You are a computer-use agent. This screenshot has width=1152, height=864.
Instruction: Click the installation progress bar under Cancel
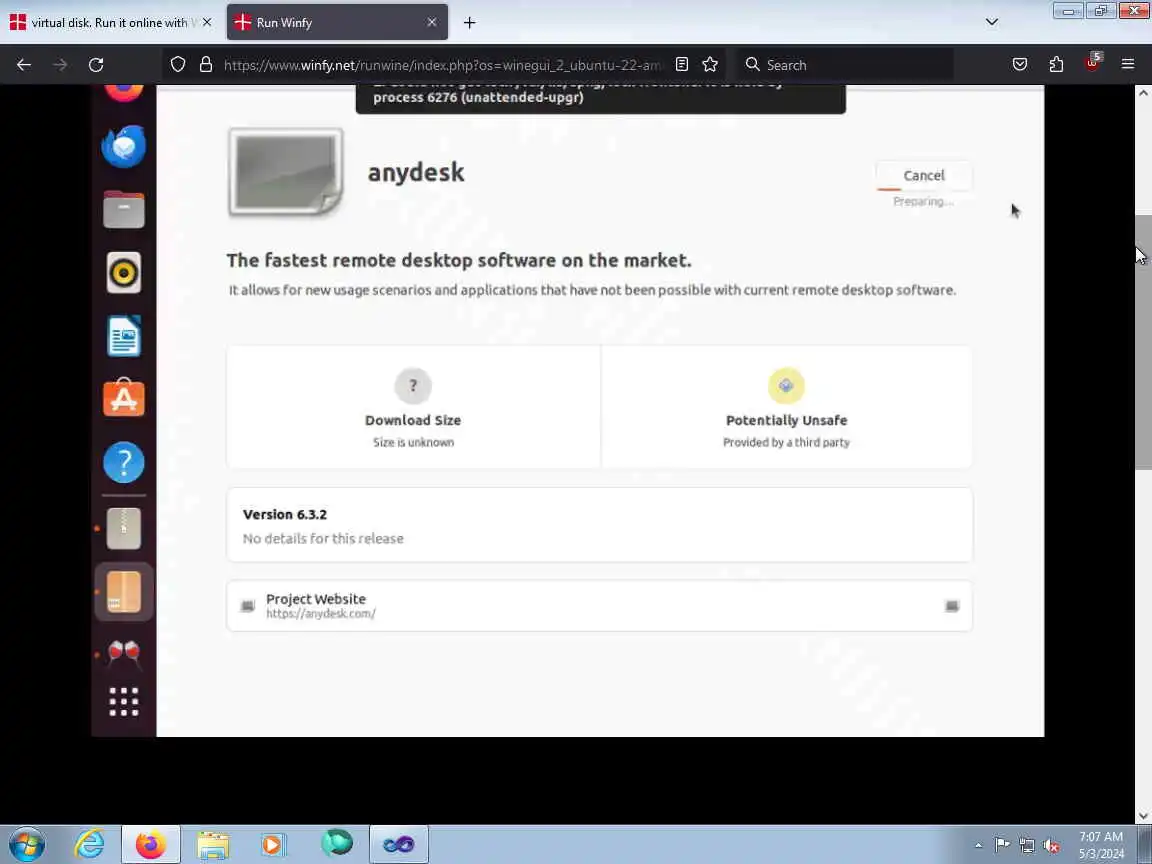(x=924, y=190)
